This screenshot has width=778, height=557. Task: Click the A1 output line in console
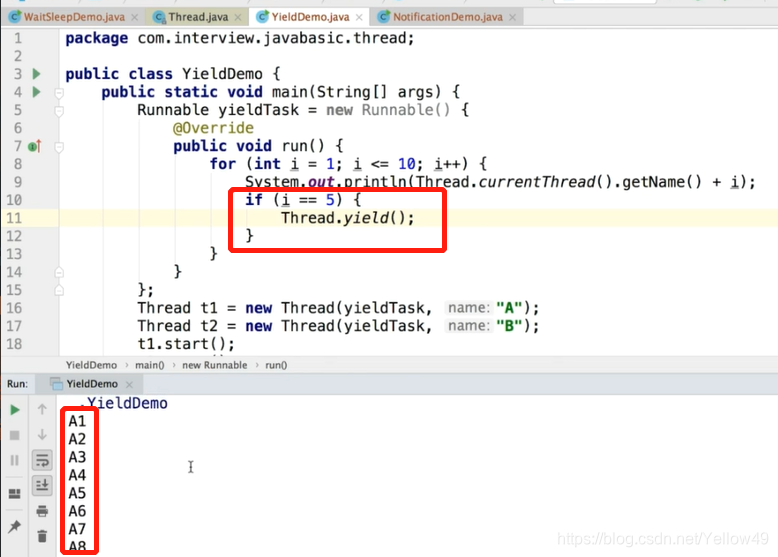(77, 421)
